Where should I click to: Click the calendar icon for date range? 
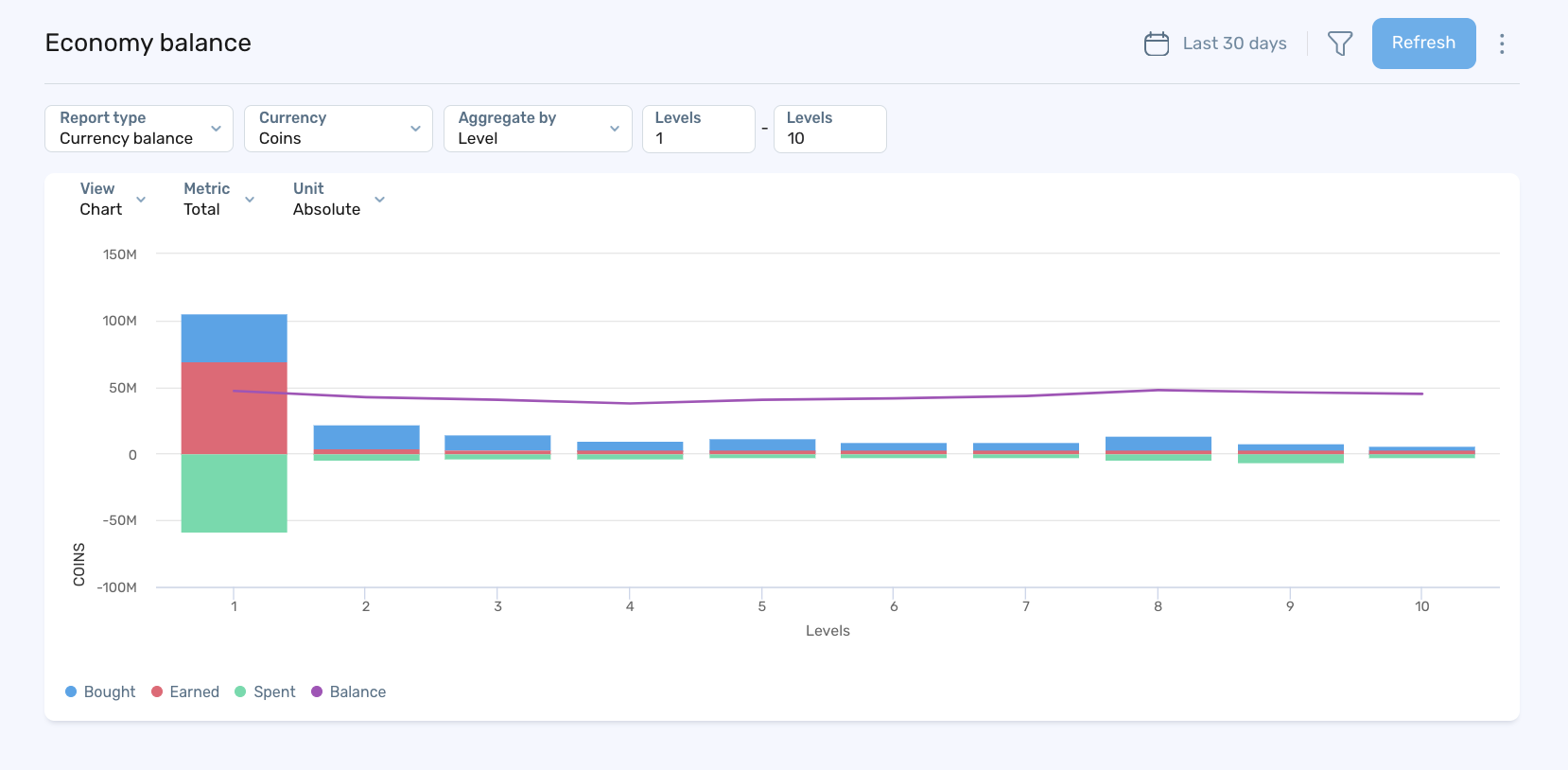click(x=1156, y=44)
